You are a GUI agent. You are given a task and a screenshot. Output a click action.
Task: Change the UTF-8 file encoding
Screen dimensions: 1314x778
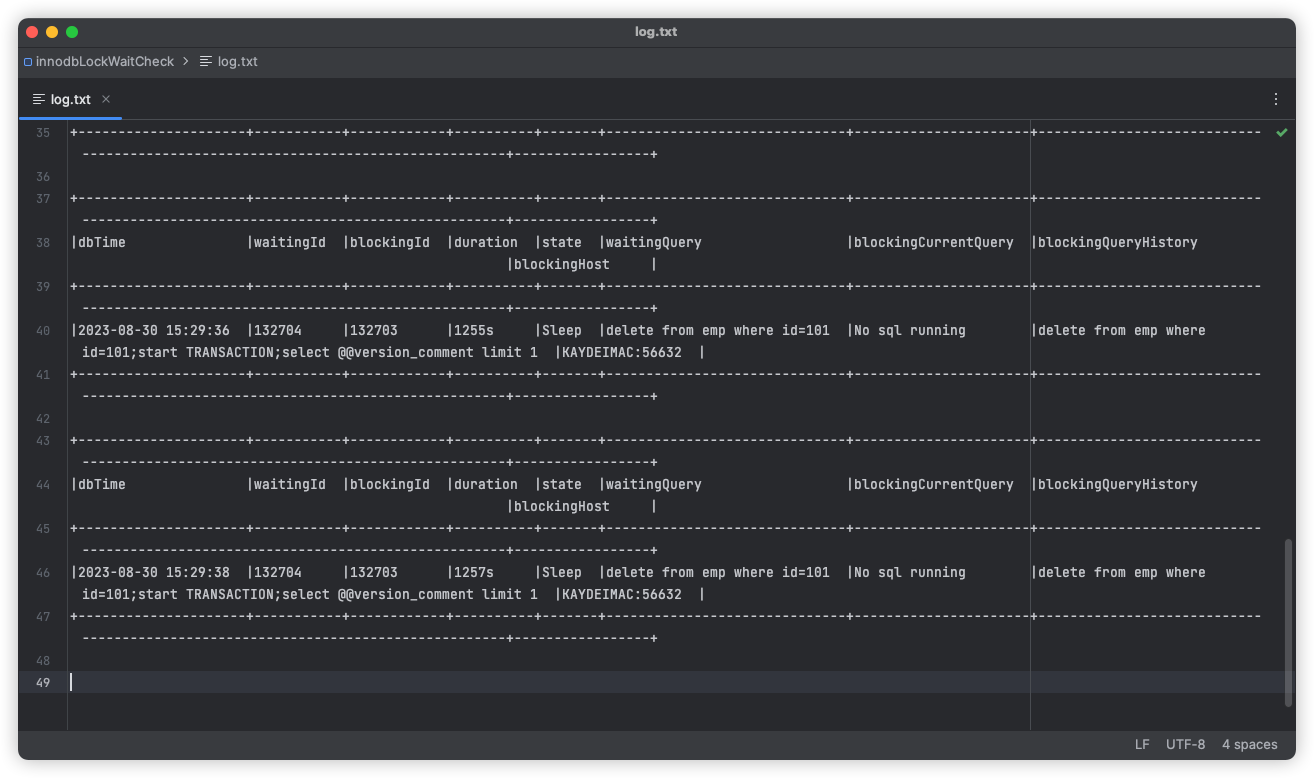point(1185,744)
